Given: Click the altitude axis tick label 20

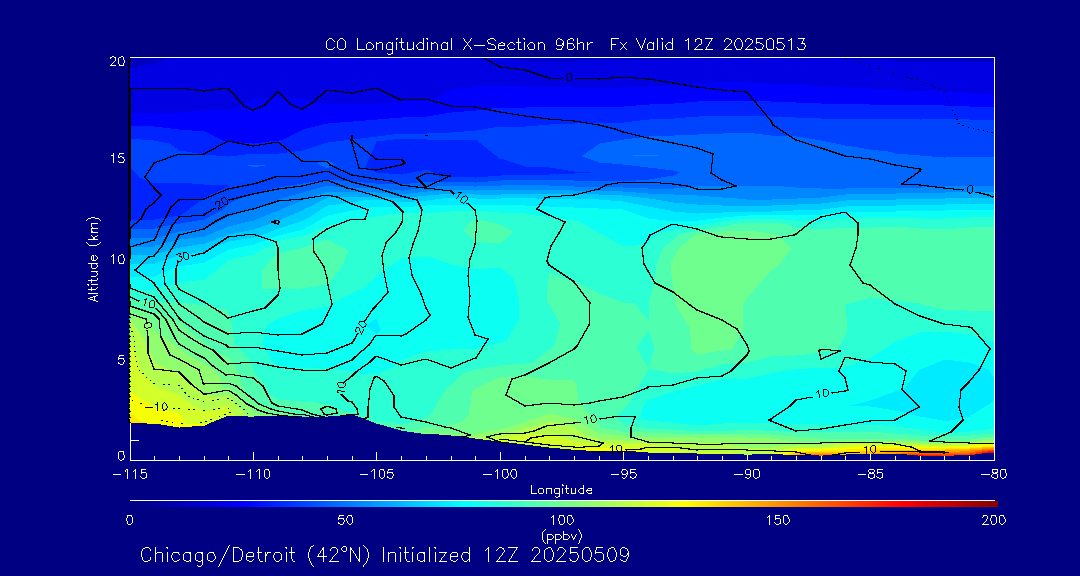Looking at the screenshot, I should click(117, 61).
